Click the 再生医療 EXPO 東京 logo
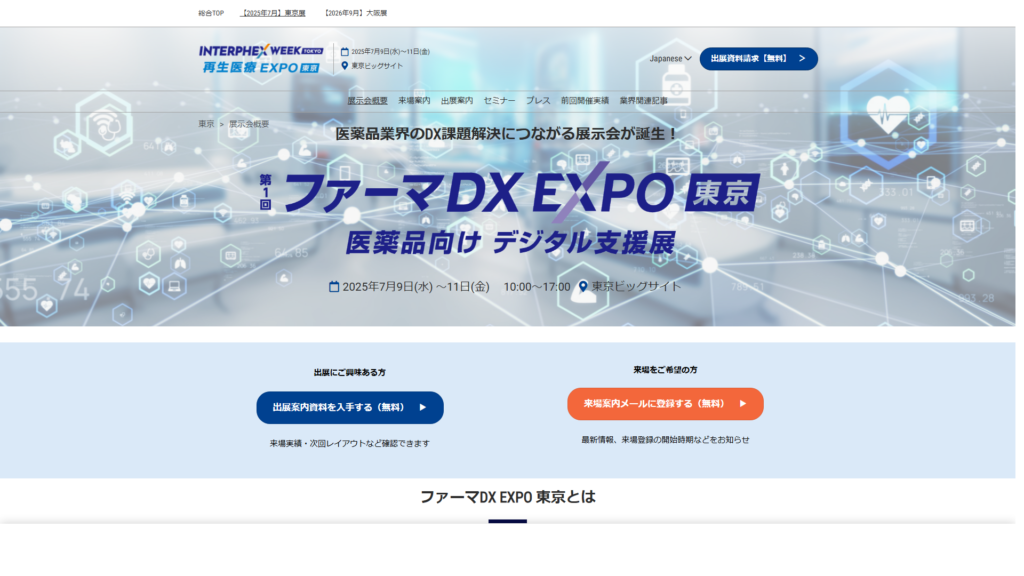The height and width of the screenshot is (576, 1024). (x=261, y=67)
